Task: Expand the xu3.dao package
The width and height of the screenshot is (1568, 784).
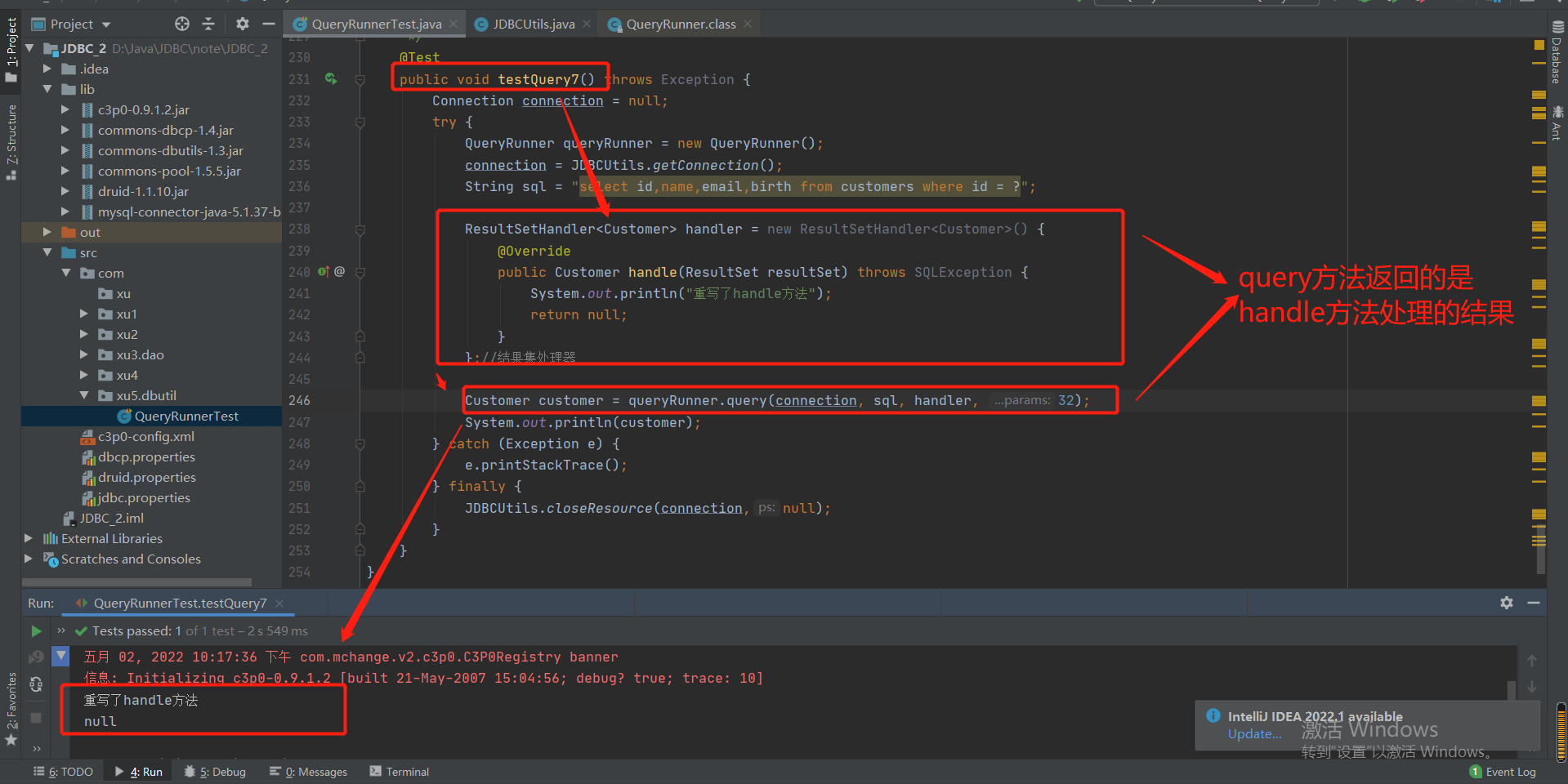Action: click(x=83, y=354)
